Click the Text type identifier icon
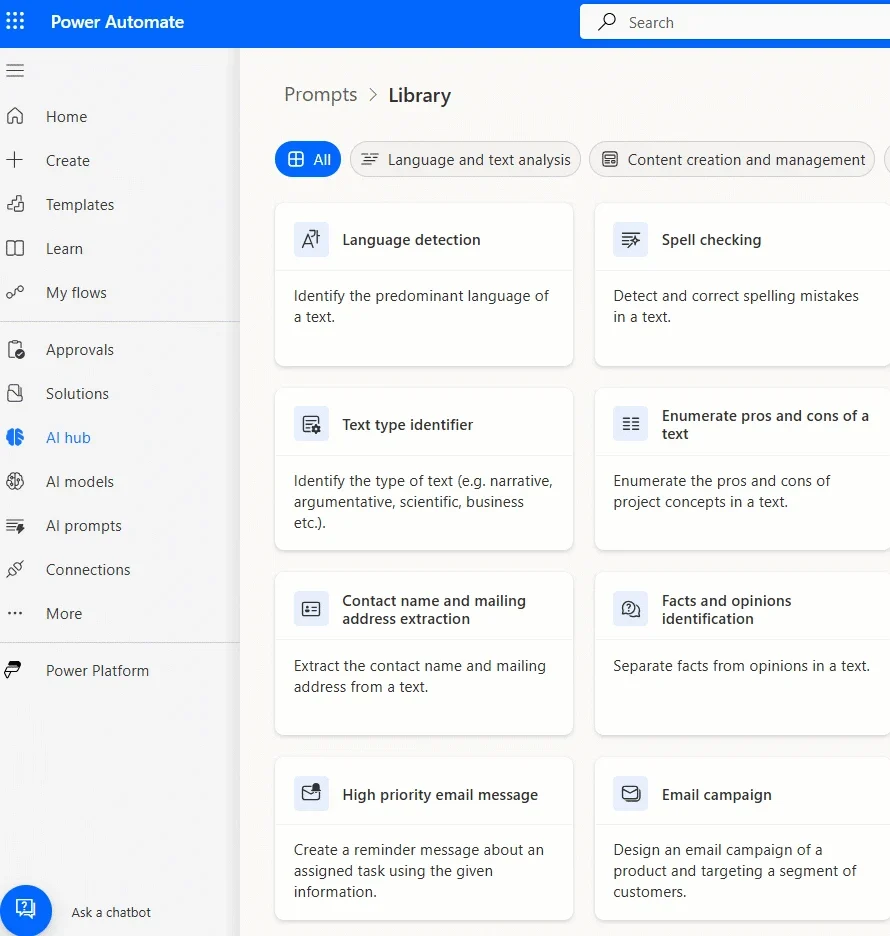The width and height of the screenshot is (890, 936). [x=311, y=424]
